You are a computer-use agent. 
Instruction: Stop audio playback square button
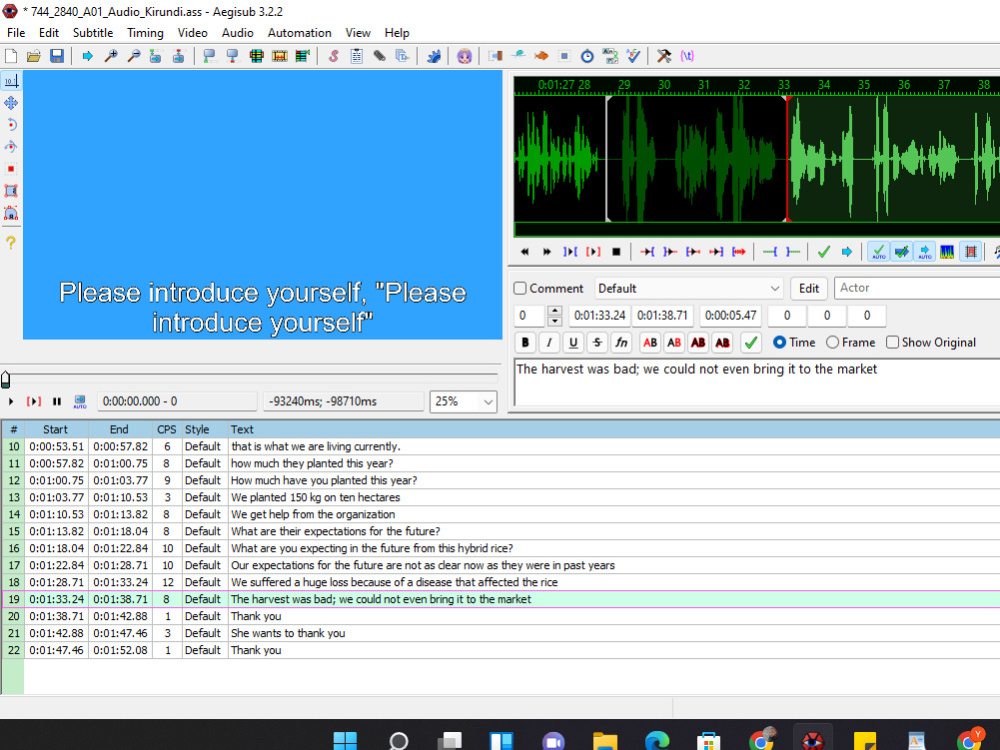[x=616, y=252]
